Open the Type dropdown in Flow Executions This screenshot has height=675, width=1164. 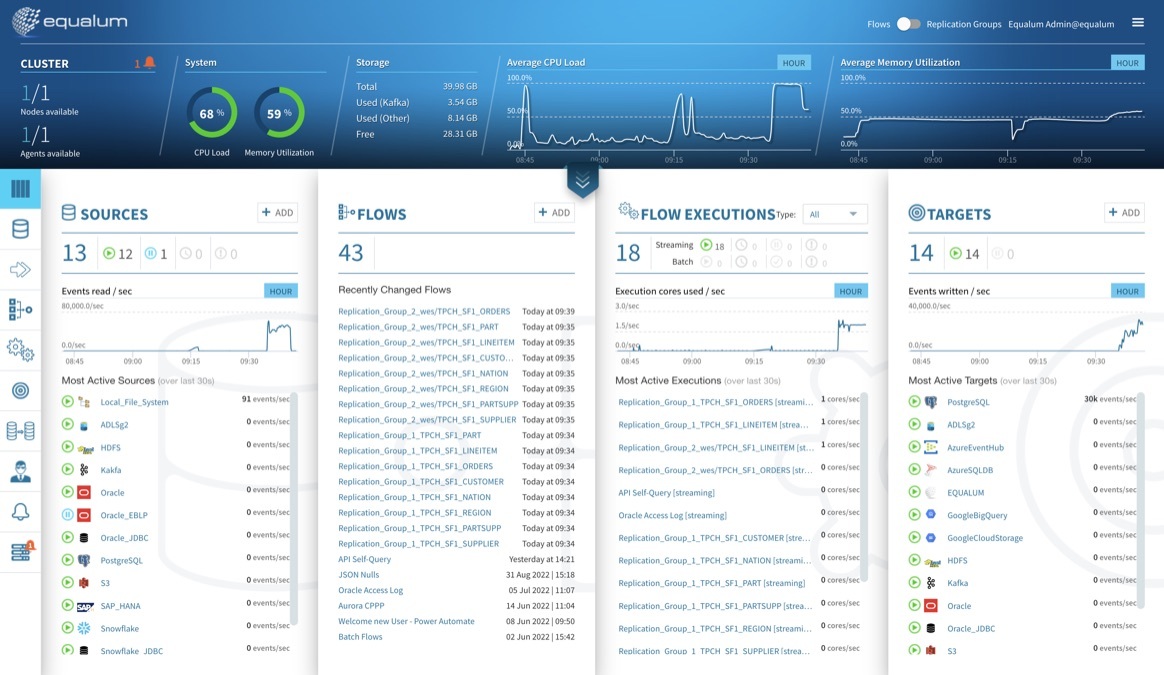point(835,213)
